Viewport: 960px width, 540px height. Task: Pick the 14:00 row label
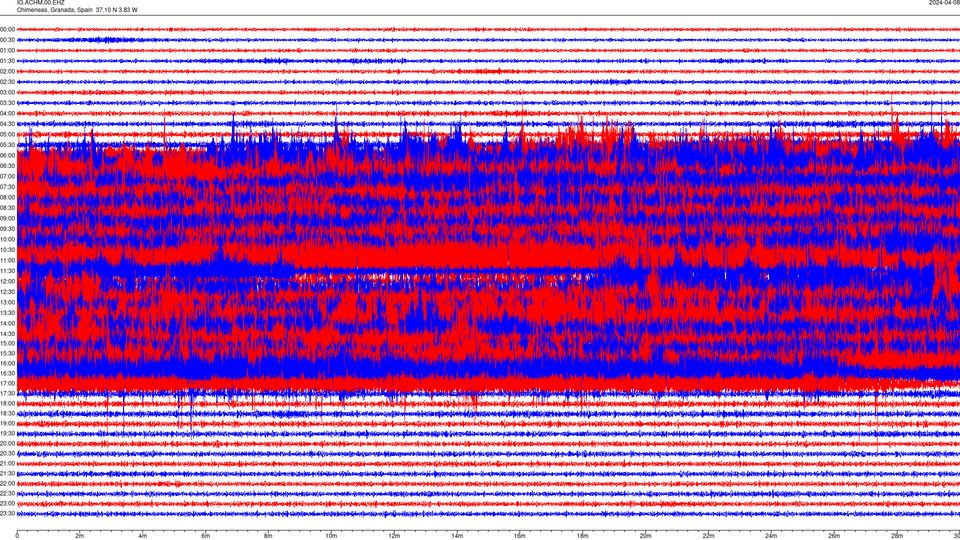coord(7,323)
